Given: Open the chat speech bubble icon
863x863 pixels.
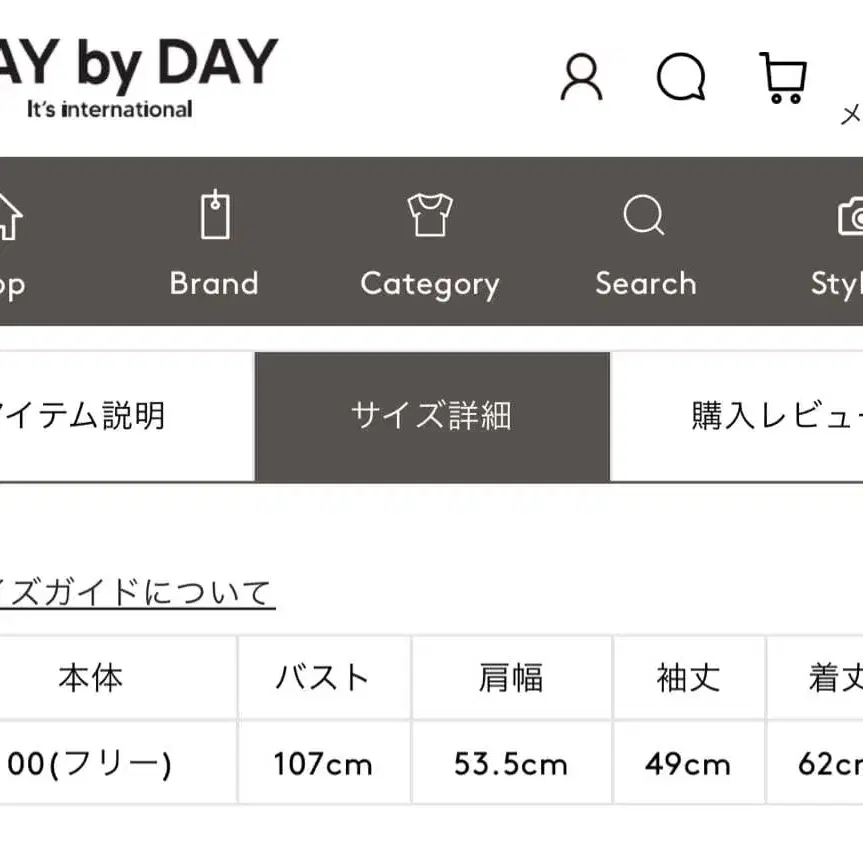Looking at the screenshot, I should pyautogui.click(x=681, y=77).
